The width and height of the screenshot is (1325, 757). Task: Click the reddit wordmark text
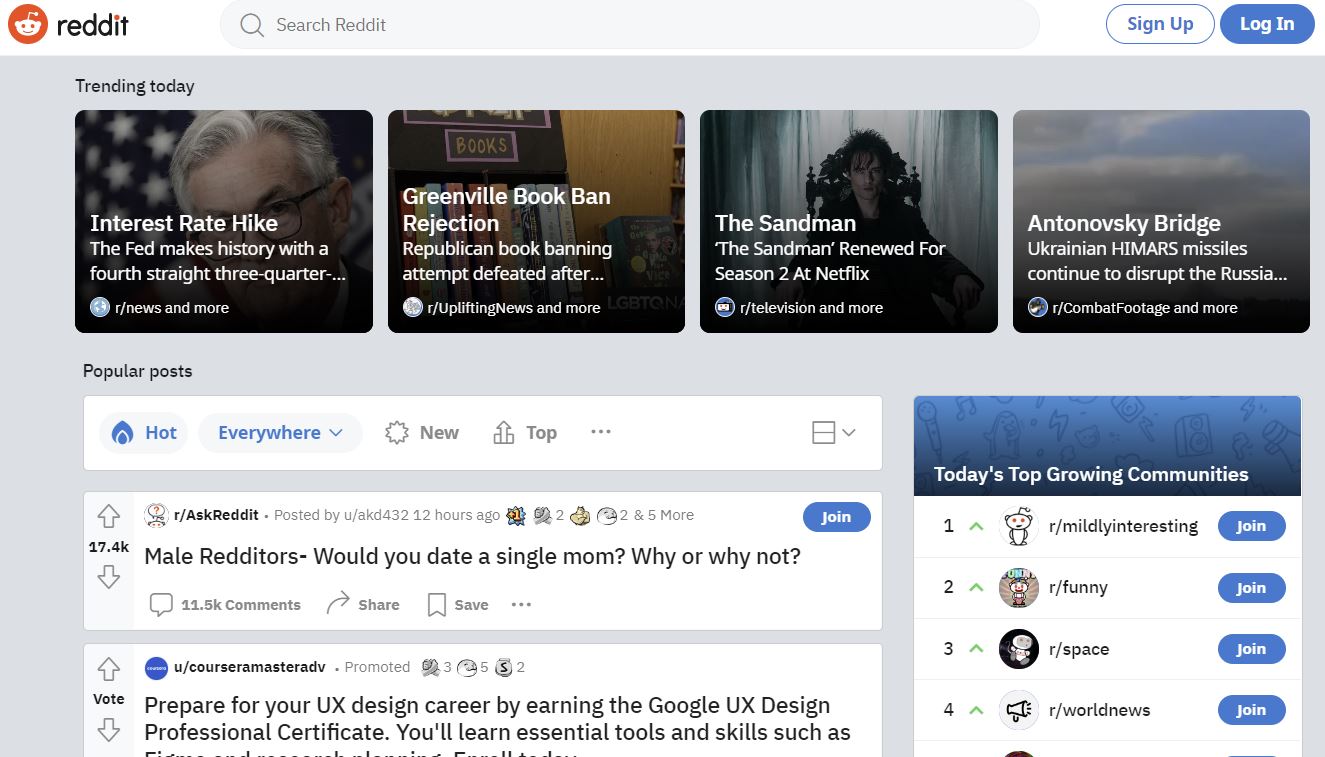click(92, 24)
